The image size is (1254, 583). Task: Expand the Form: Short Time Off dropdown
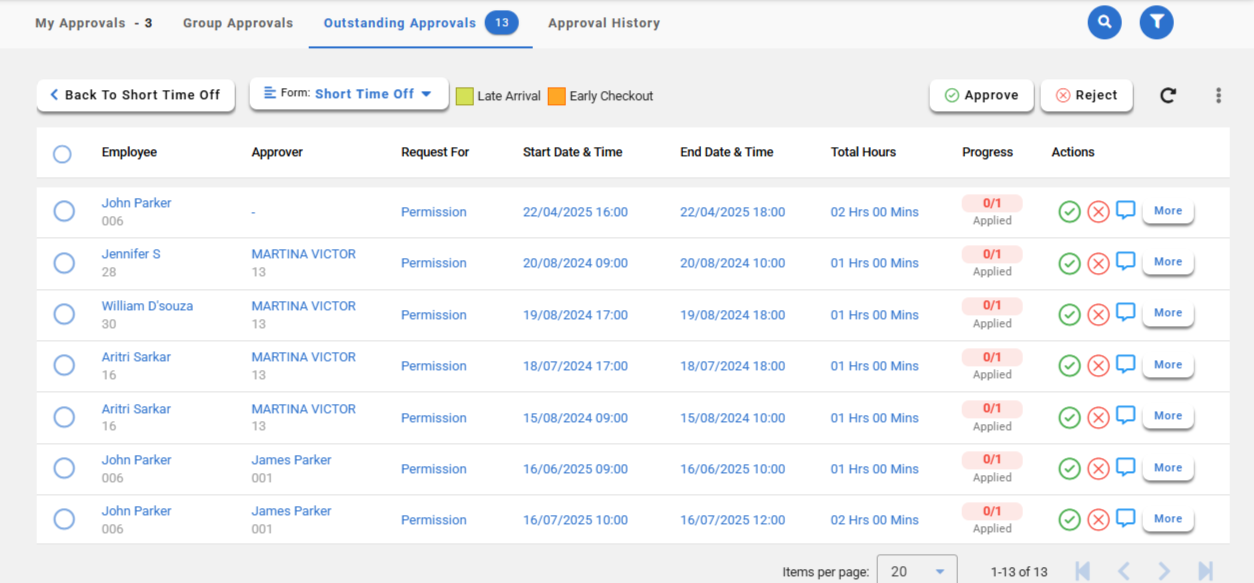[x=348, y=94]
